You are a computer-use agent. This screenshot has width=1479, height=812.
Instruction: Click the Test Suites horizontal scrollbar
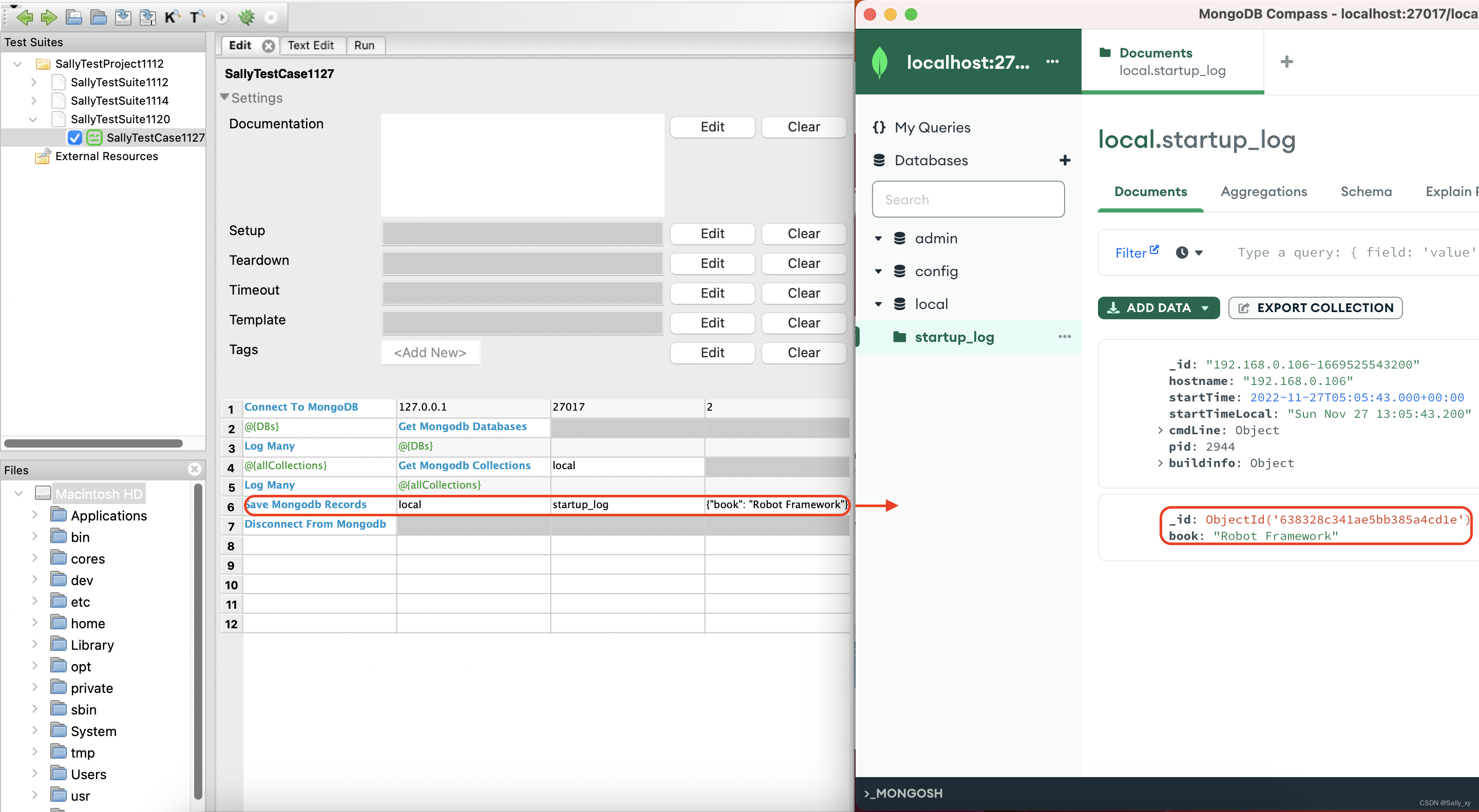[x=93, y=443]
